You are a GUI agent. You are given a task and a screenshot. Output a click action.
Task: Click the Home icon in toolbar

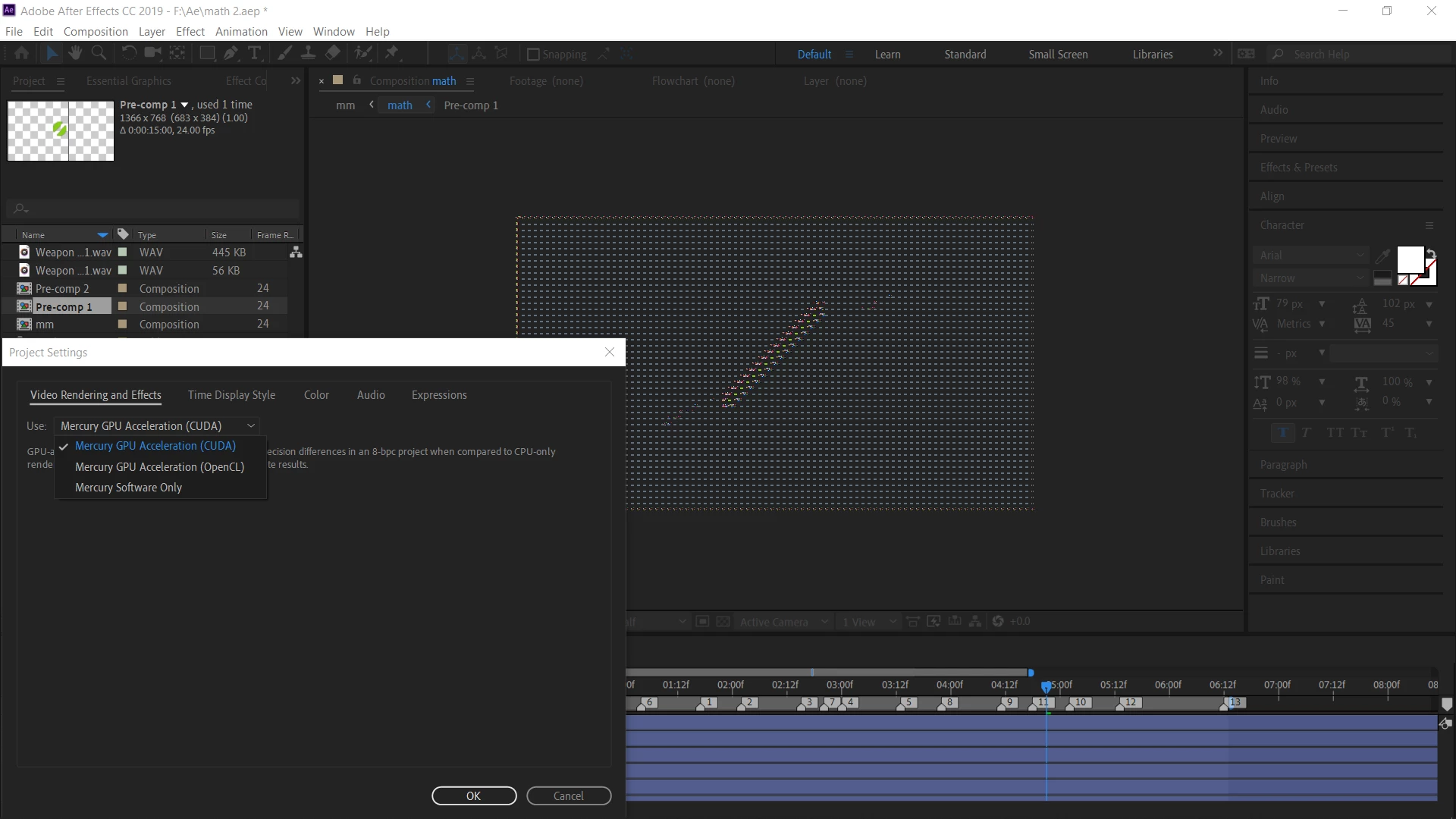click(22, 53)
